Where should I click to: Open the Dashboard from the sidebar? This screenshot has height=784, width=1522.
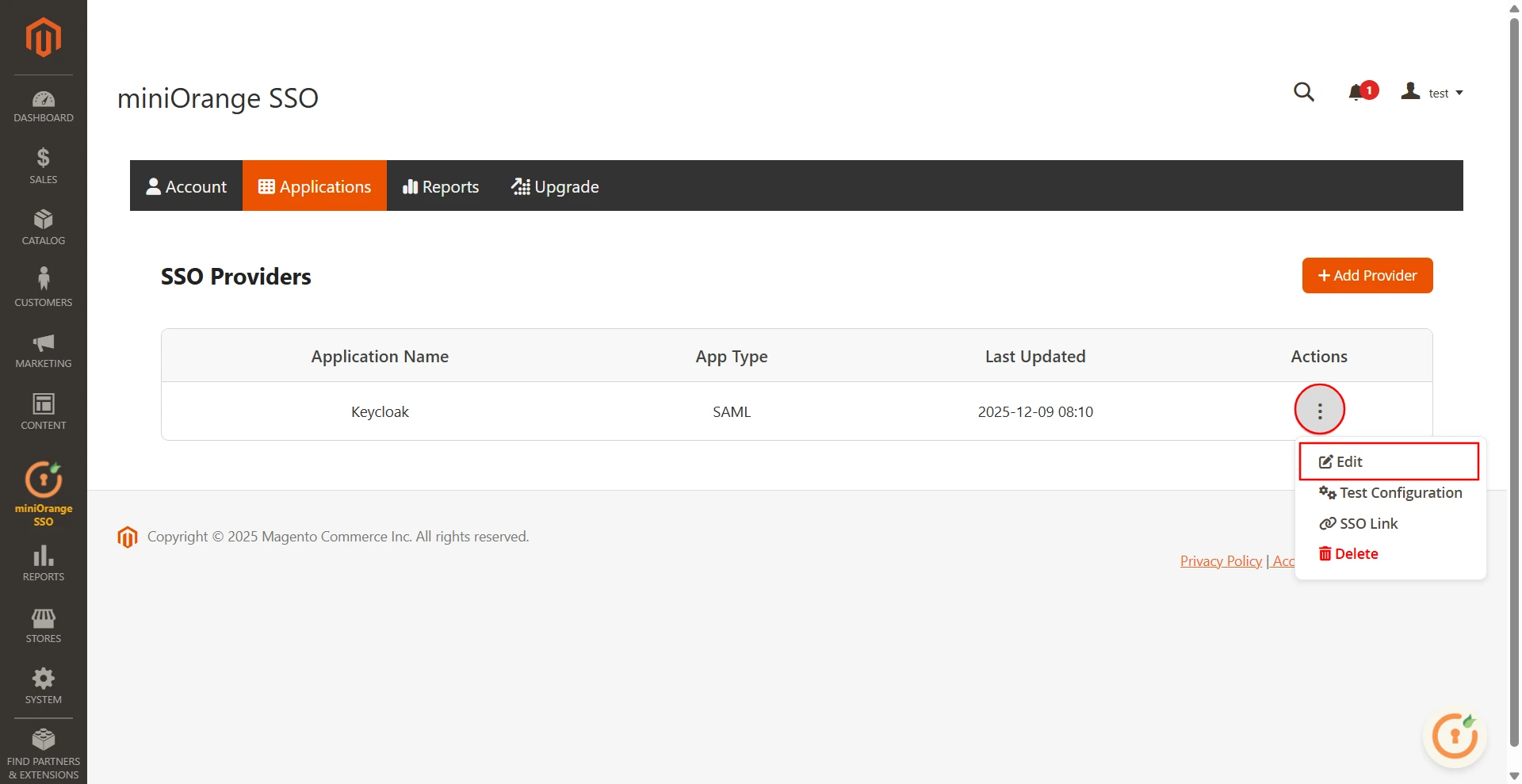tap(43, 105)
